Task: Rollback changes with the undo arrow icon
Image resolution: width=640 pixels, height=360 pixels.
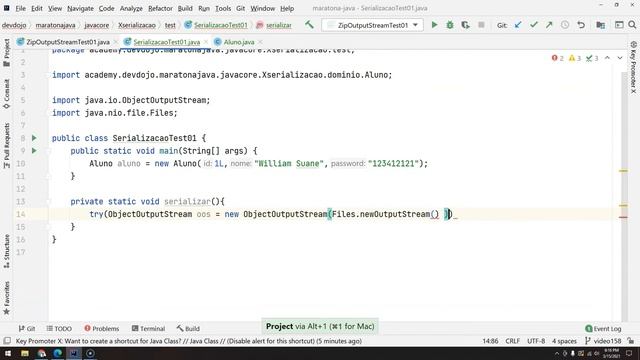Action: 581,25
